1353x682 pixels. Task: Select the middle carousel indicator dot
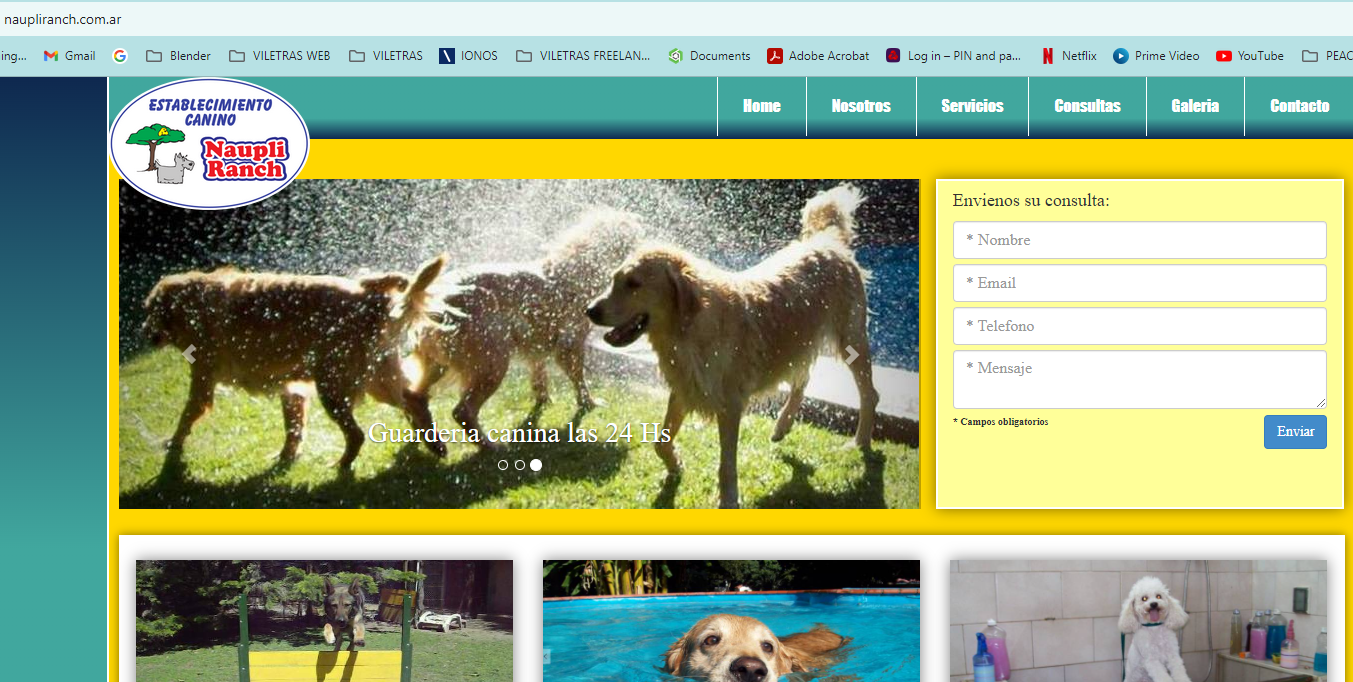coord(520,465)
